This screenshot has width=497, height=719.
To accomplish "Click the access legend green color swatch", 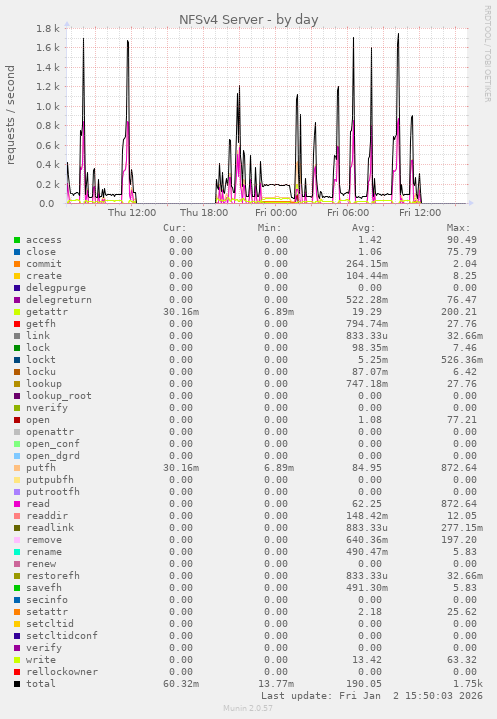I will [17, 240].
